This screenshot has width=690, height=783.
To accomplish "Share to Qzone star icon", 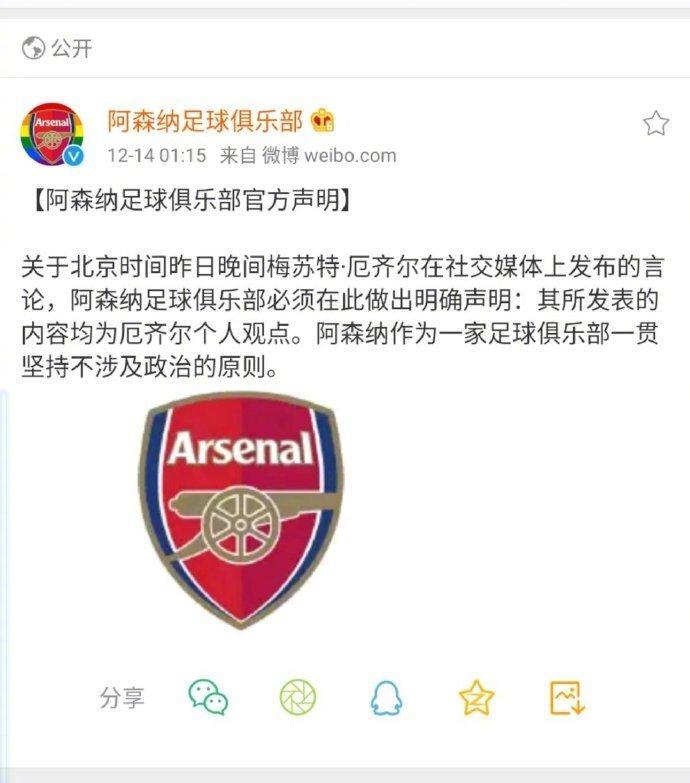I will [x=476, y=697].
